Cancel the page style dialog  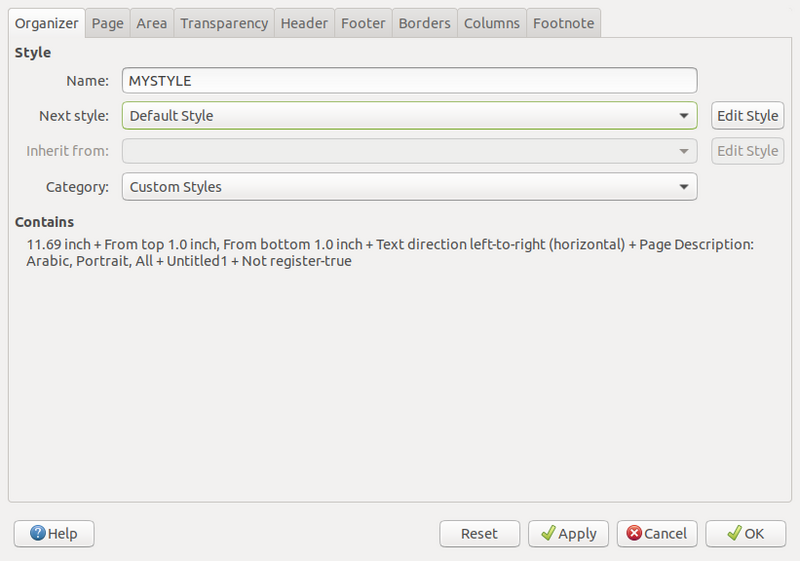pyautogui.click(x=657, y=533)
